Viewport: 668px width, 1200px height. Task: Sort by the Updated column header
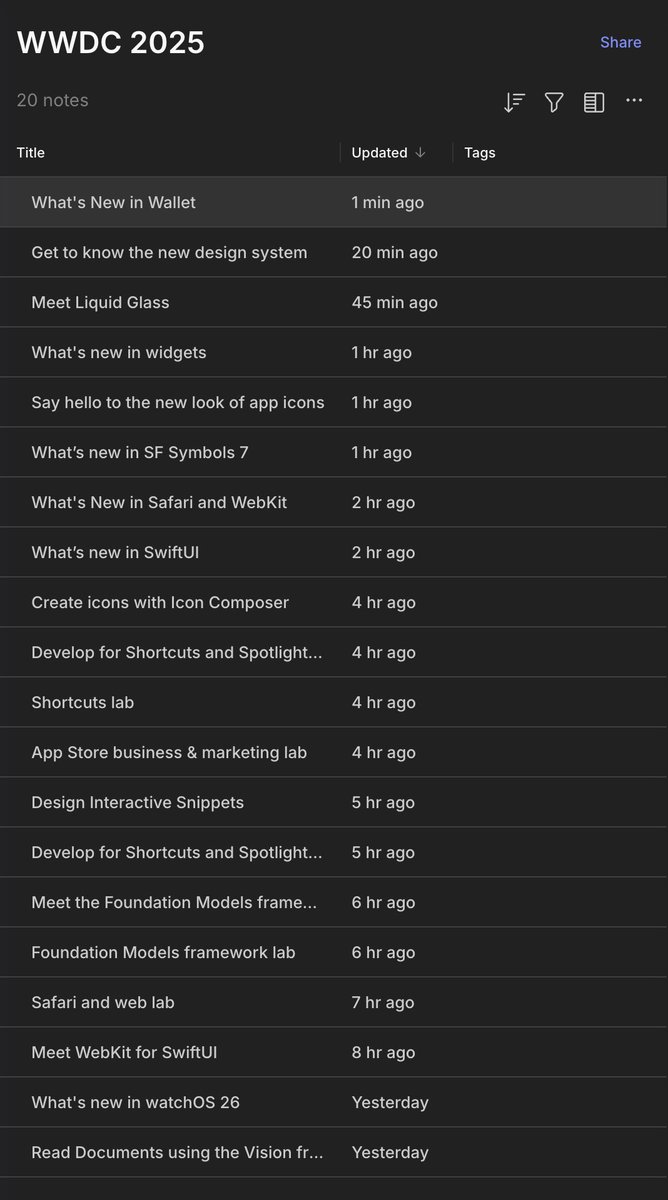389,153
